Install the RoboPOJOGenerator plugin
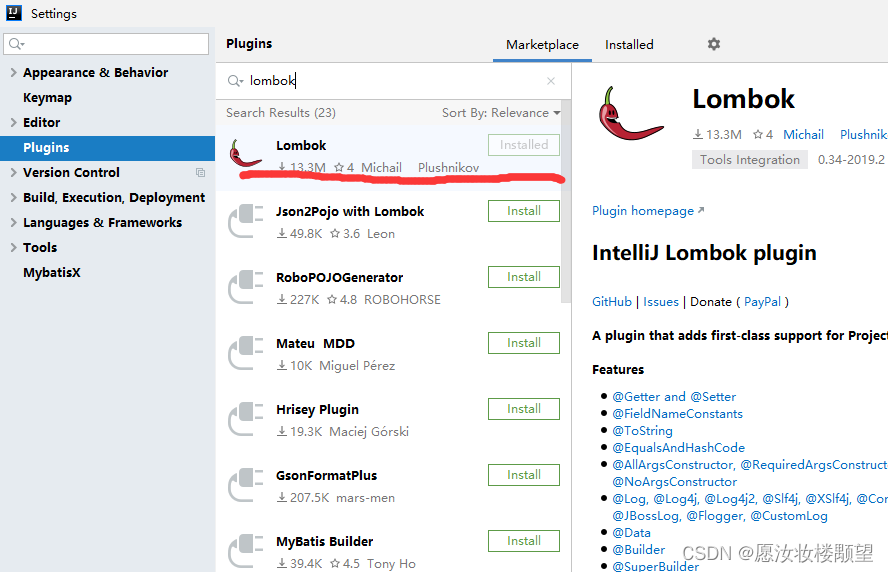888x572 pixels. click(x=524, y=277)
